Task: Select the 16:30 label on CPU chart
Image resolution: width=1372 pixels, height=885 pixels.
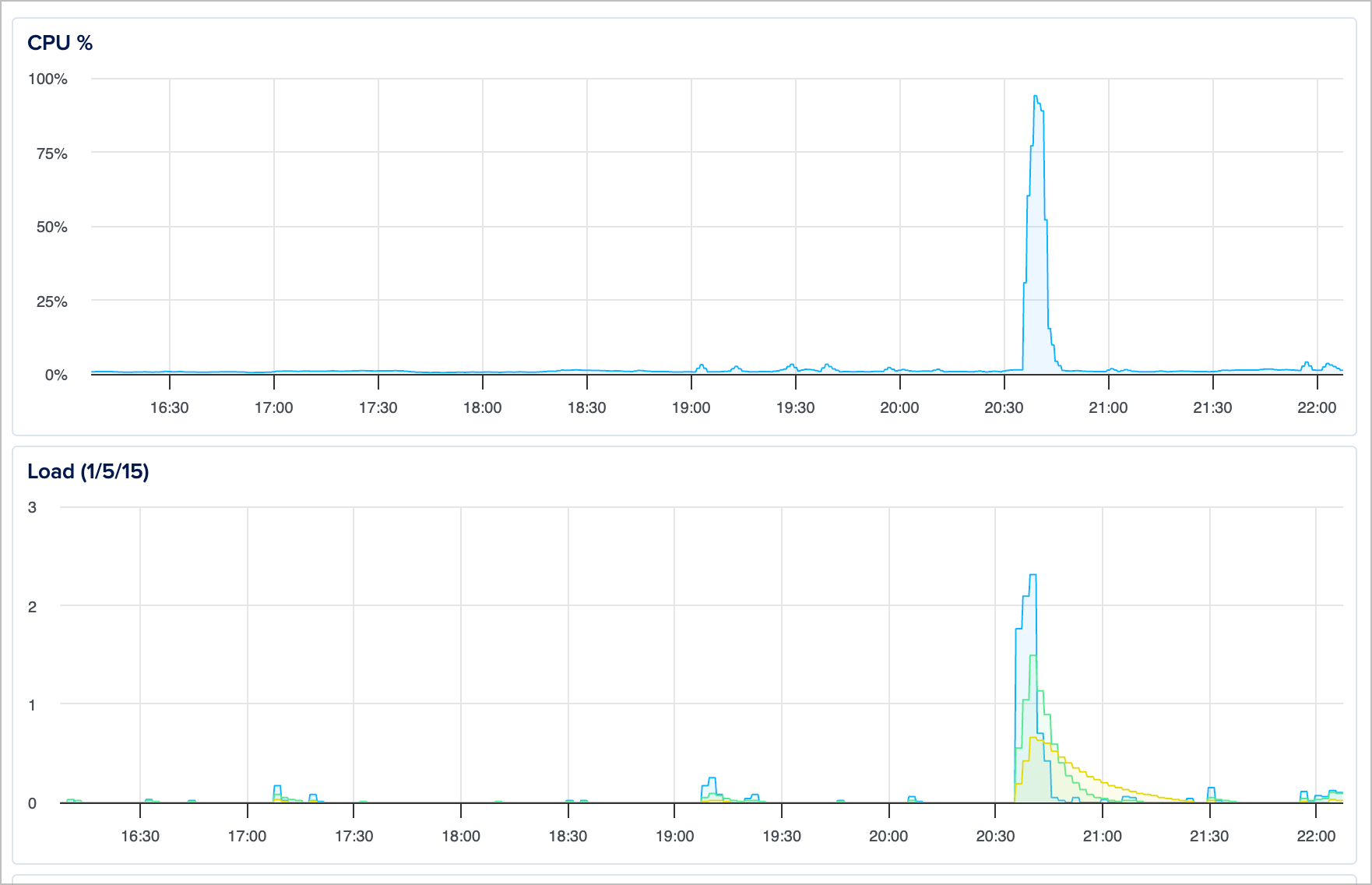Action: coord(169,407)
